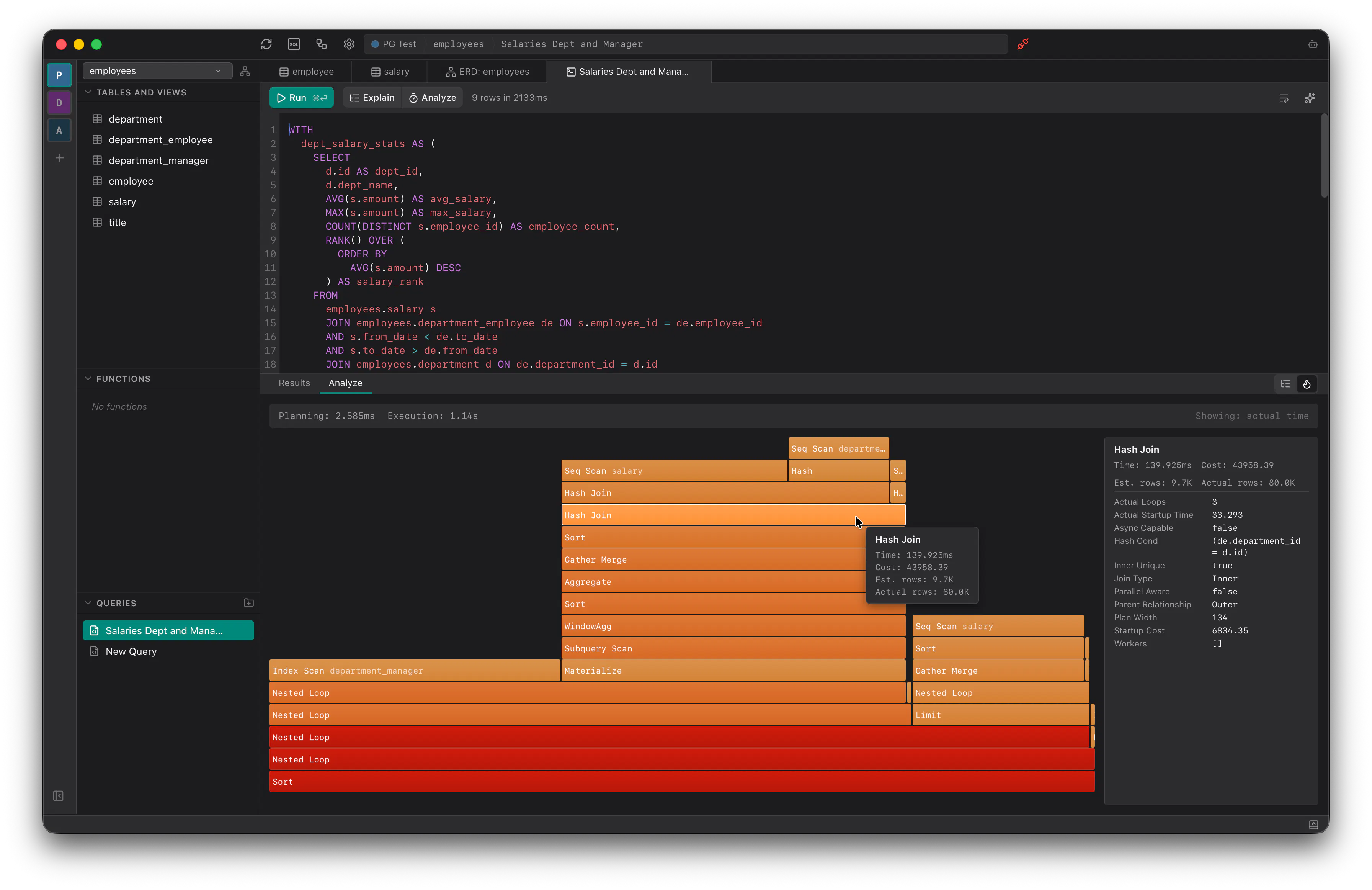1372x890 pixels.
Task: Click the 9 rows in 2133ms status
Action: 510,98
